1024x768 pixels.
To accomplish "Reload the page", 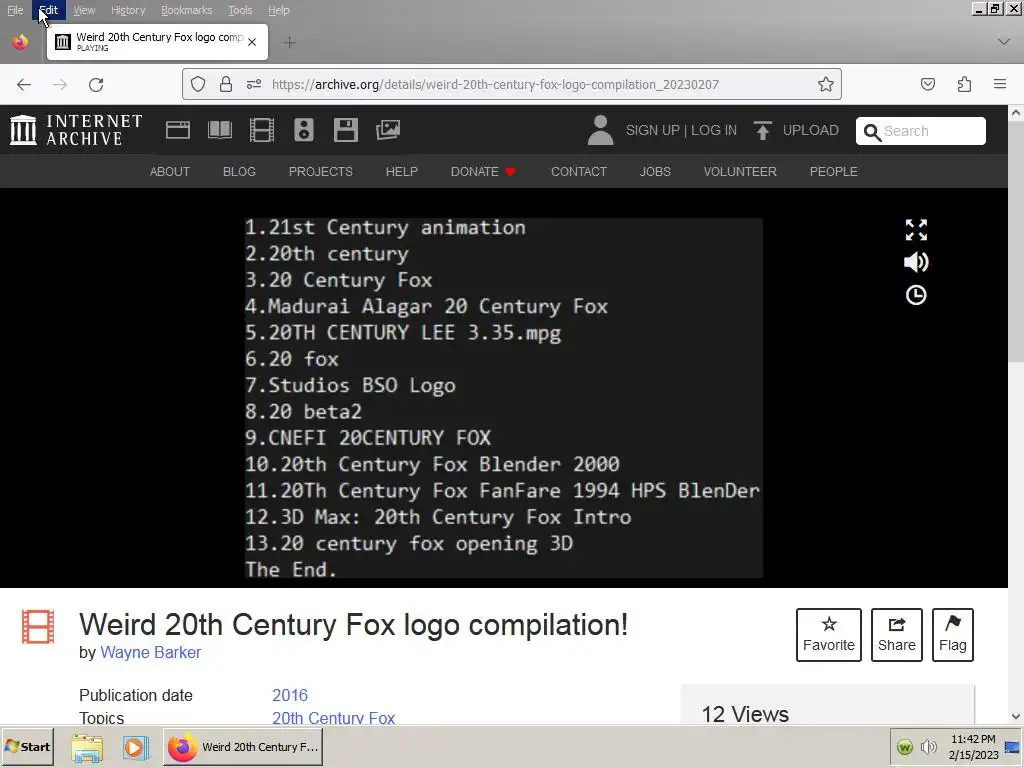I will [96, 84].
